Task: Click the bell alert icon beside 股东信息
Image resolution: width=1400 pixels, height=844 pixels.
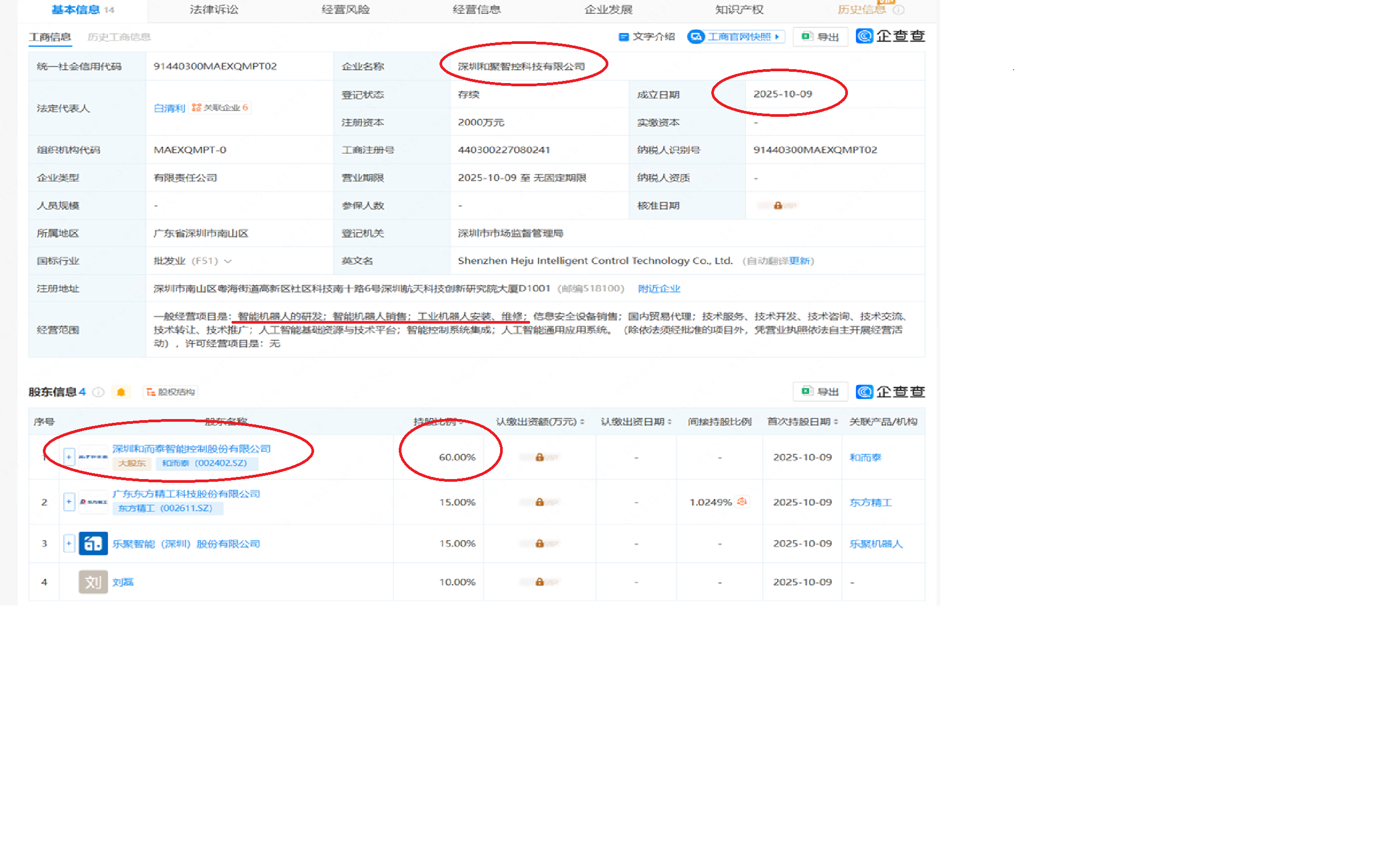Action: click(121, 392)
